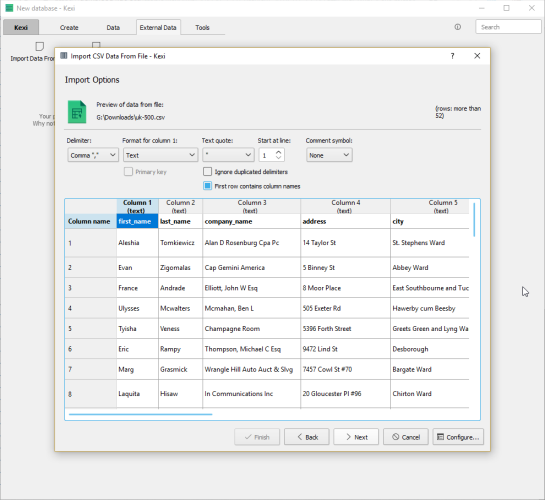Click the 505 Exeter Rd cell
Viewport: 545px width, 500px height.
click(345, 308)
